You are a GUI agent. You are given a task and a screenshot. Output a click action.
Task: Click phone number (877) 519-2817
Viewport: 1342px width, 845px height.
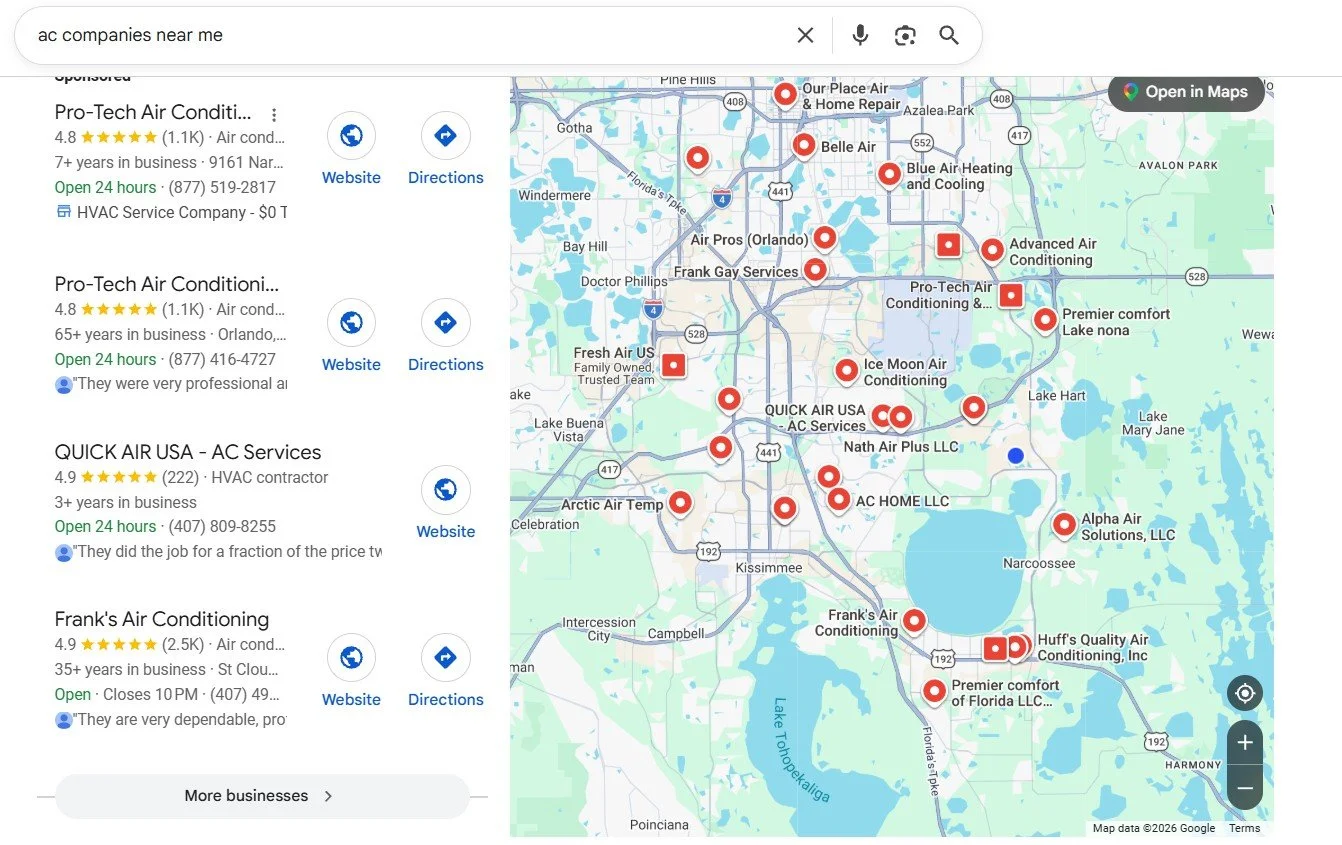[222, 187]
